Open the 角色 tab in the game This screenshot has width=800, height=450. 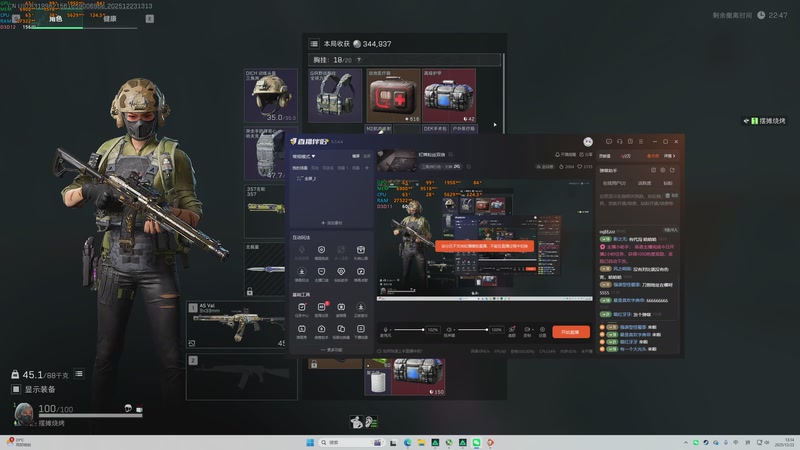pos(56,19)
